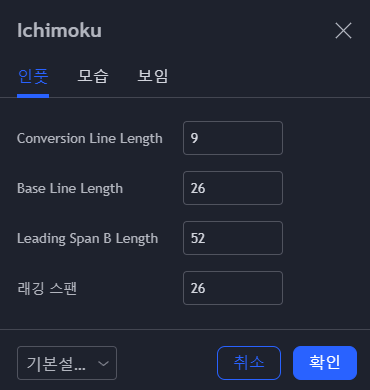This screenshot has width=370, height=390.
Task: Switch to the 인풋 tab
Action: [x=33, y=76]
